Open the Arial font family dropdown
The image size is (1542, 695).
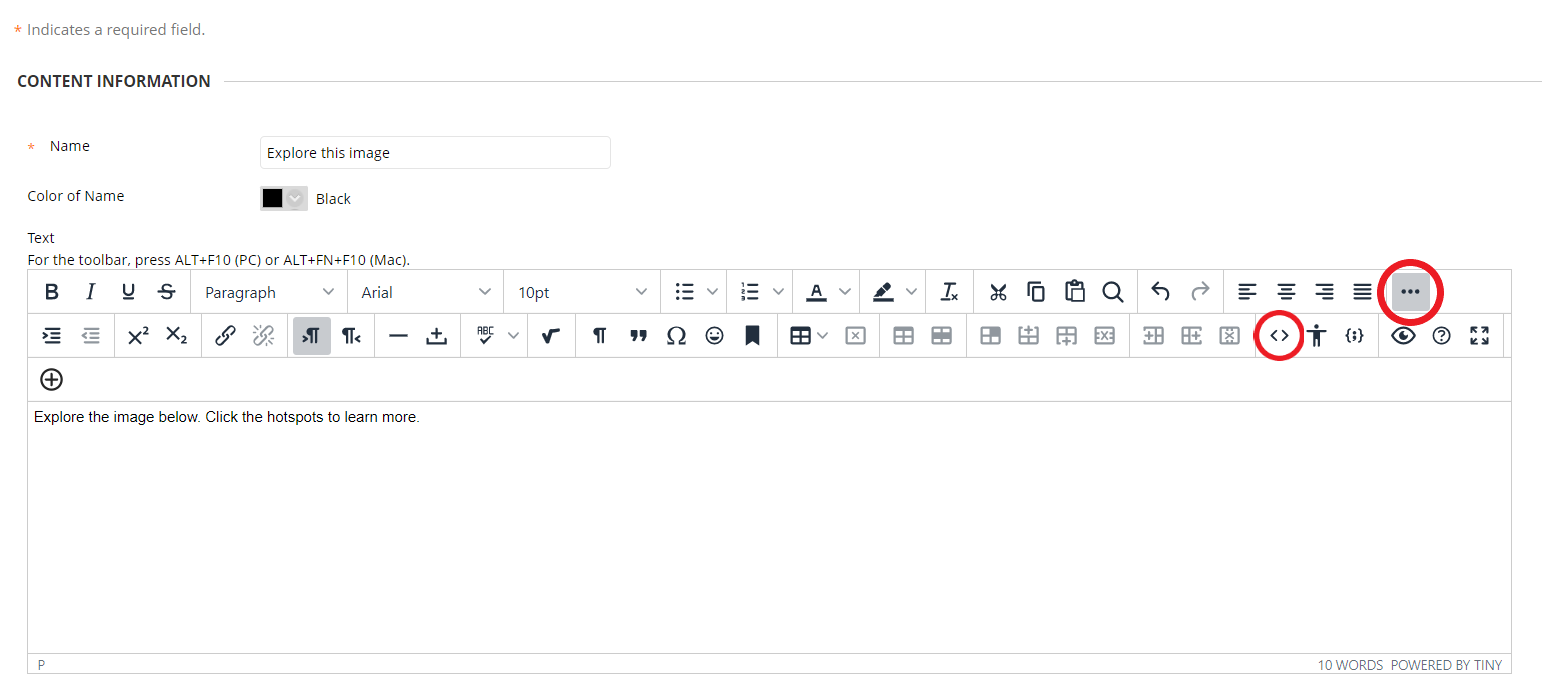click(426, 292)
